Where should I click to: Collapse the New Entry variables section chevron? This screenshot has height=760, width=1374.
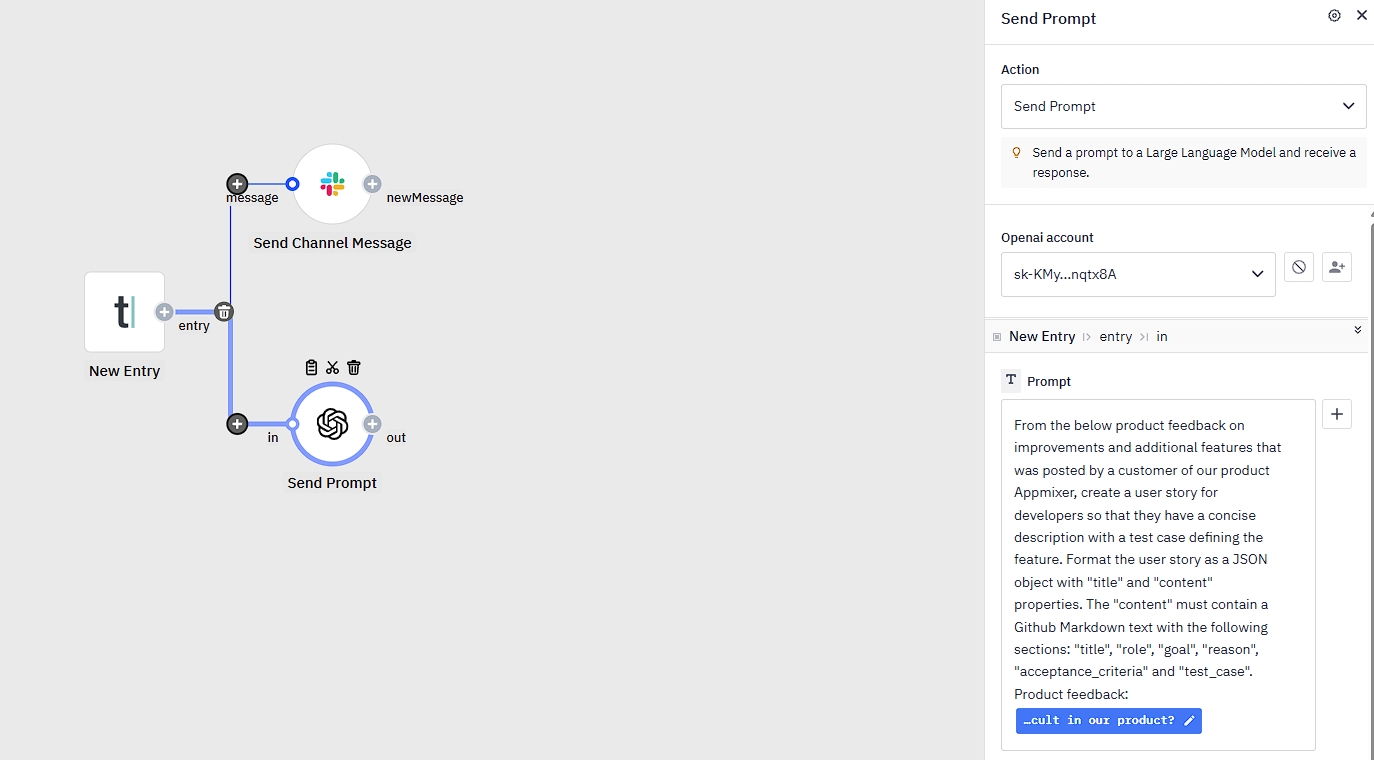point(1357,330)
